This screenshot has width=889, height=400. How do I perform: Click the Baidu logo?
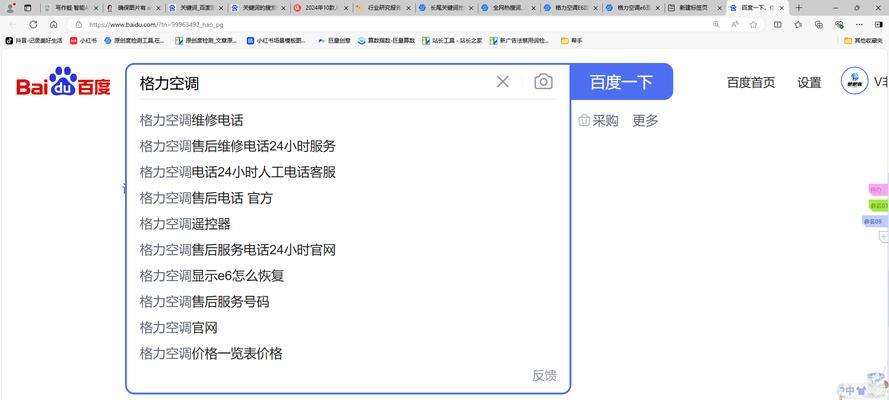point(63,82)
